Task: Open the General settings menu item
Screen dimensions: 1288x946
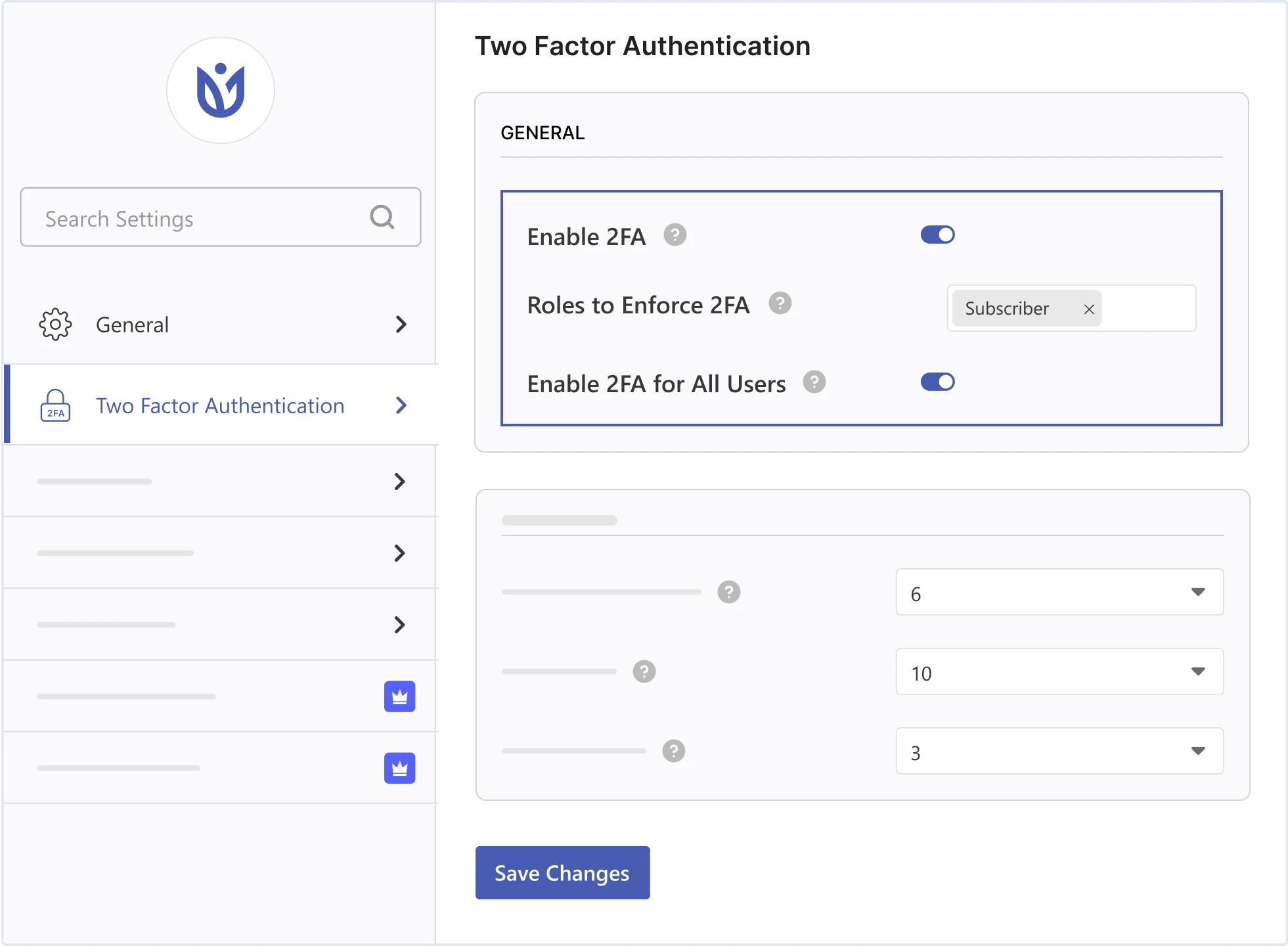Action: point(221,325)
